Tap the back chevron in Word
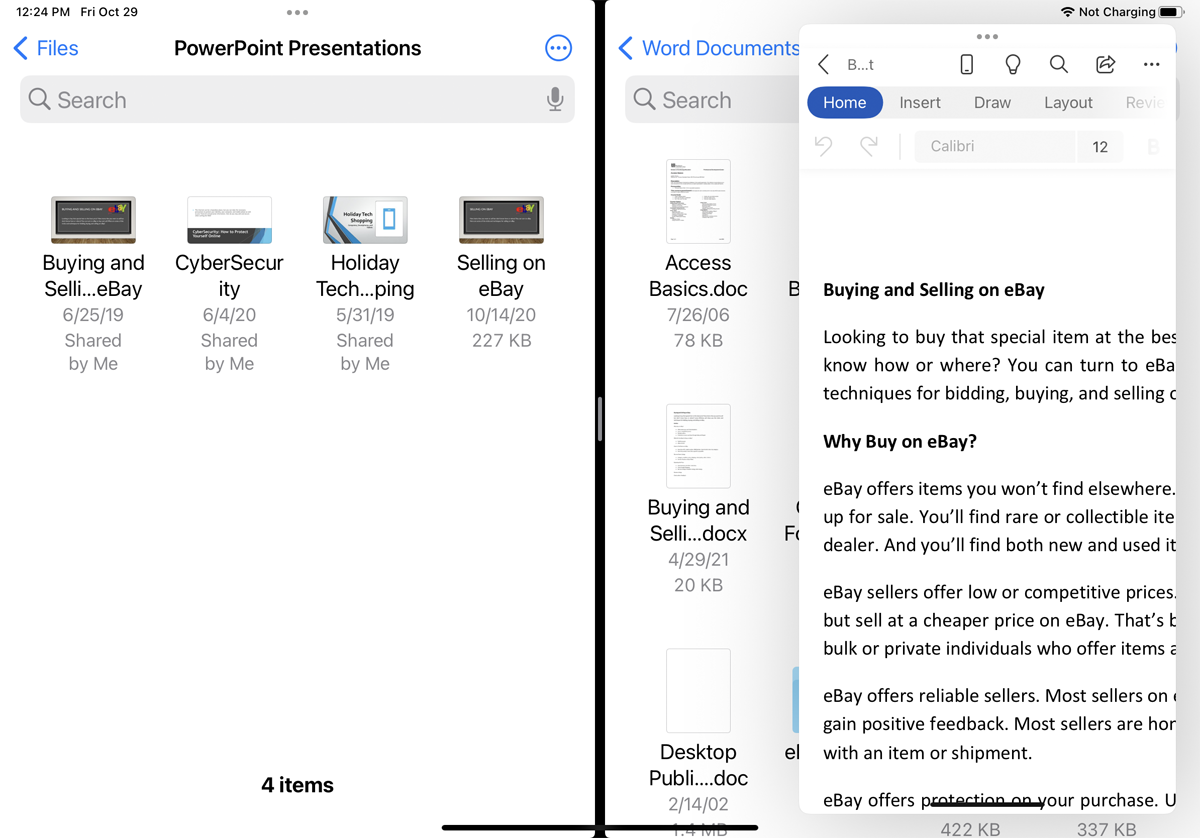Viewport: 1200px width, 838px height. click(x=823, y=64)
